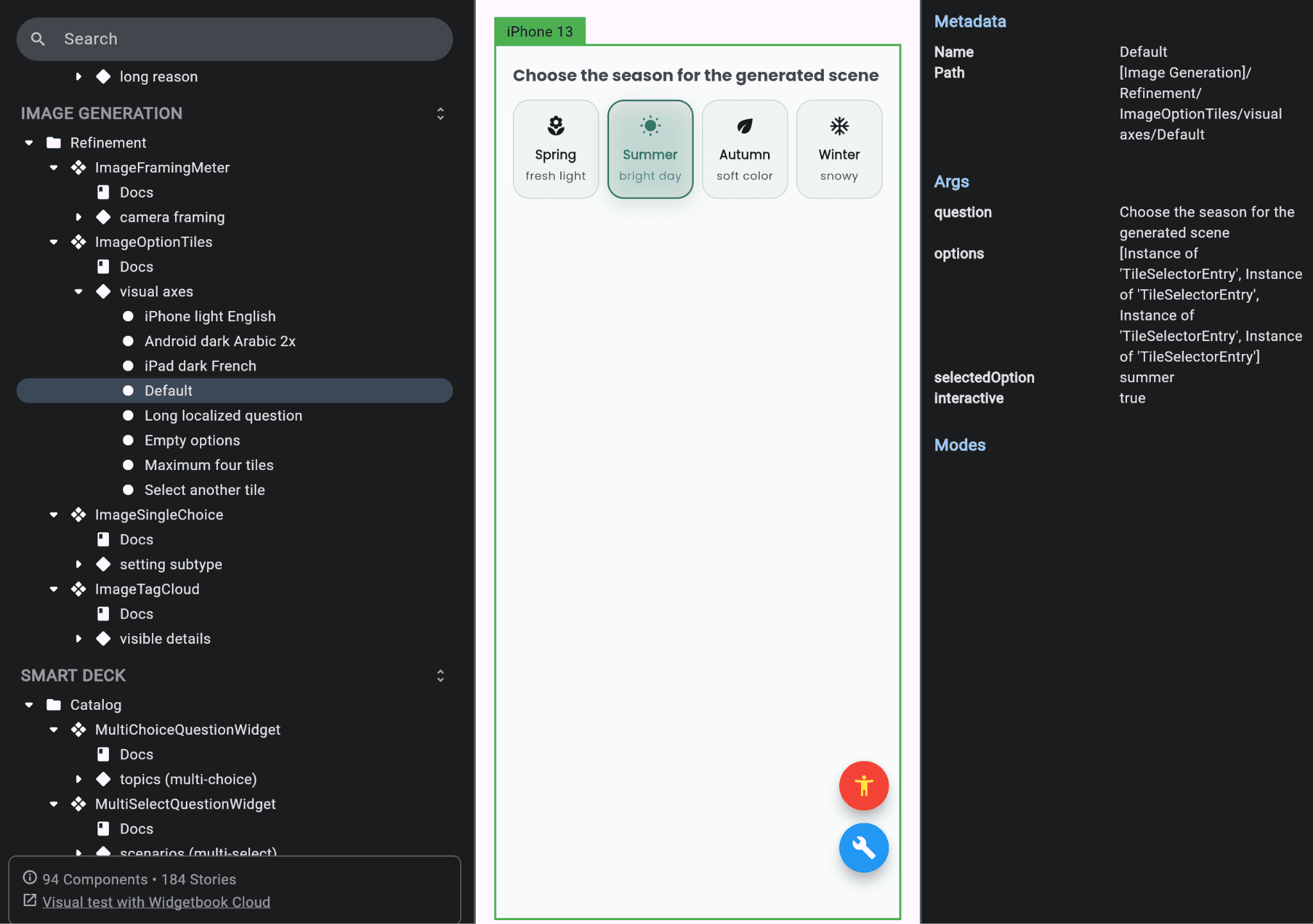The height and width of the screenshot is (924, 1313).
Task: Click the Catalog folder icon
Action: [x=54, y=705]
